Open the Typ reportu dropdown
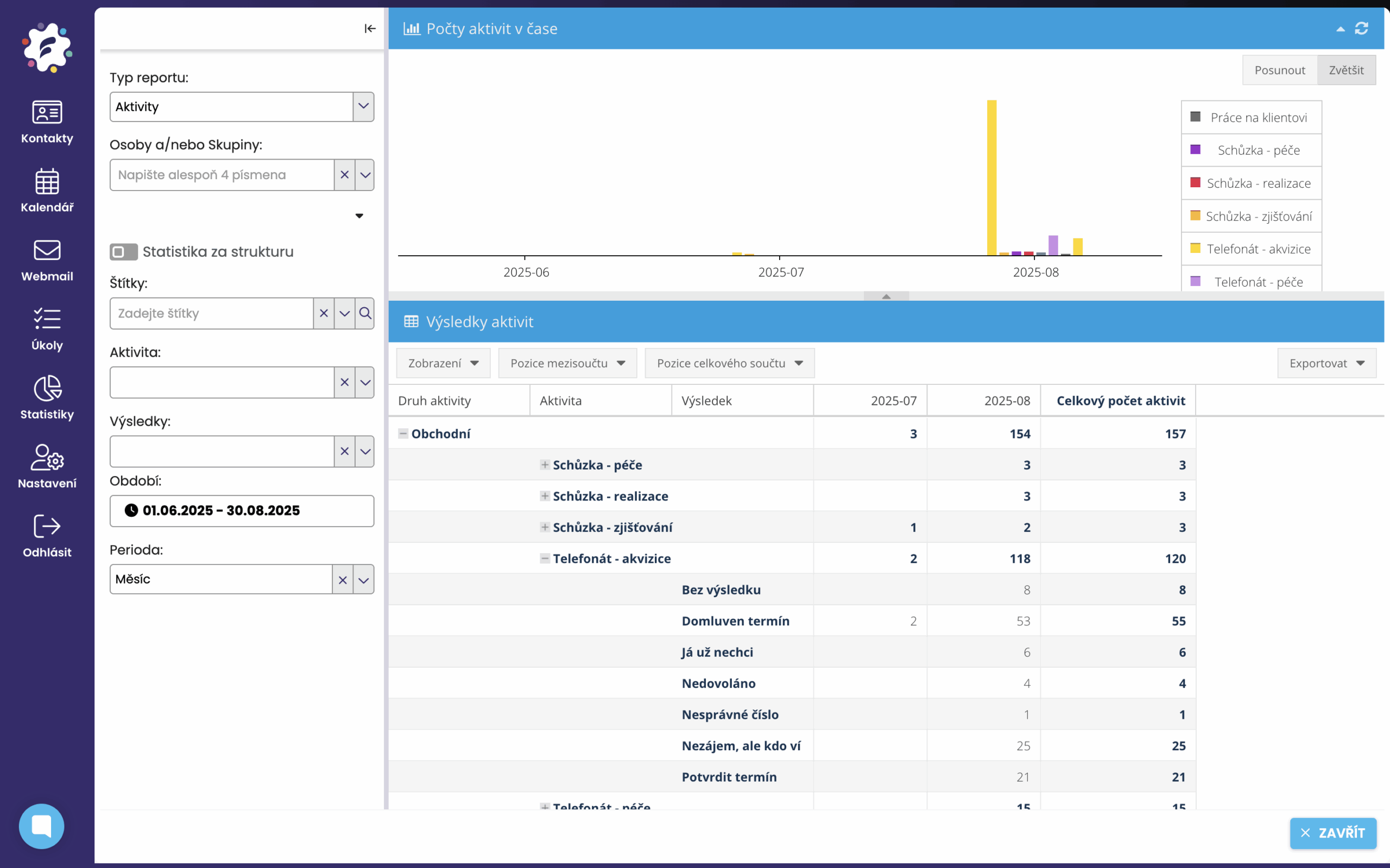The image size is (1390, 868). pyautogui.click(x=363, y=106)
